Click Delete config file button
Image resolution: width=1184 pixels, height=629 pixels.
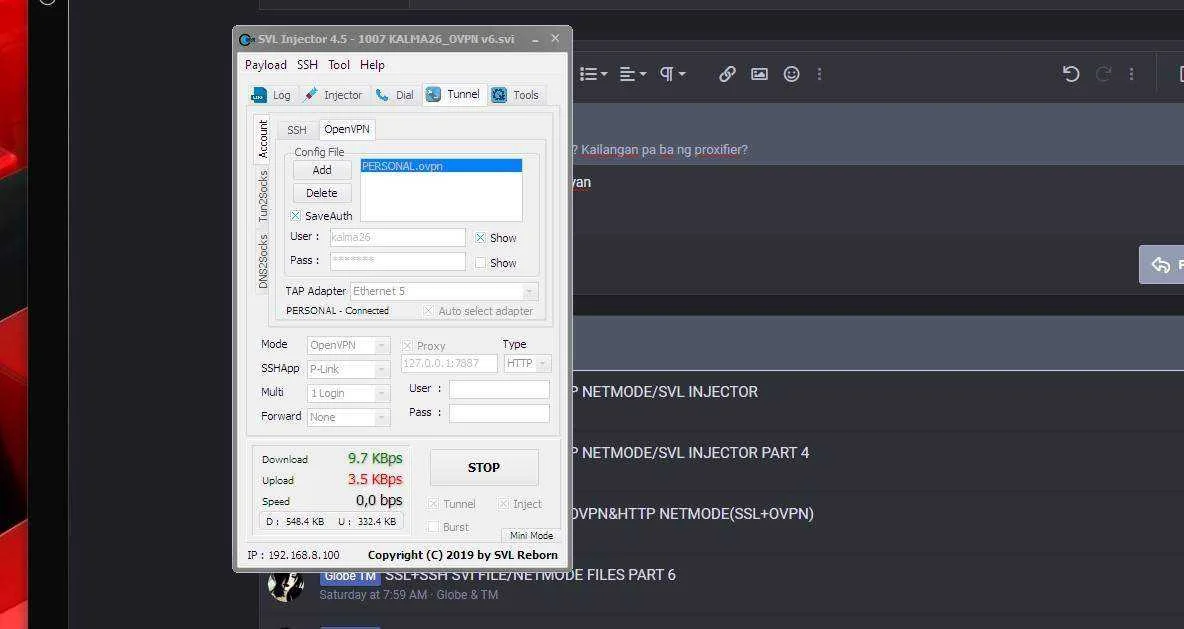click(322, 193)
